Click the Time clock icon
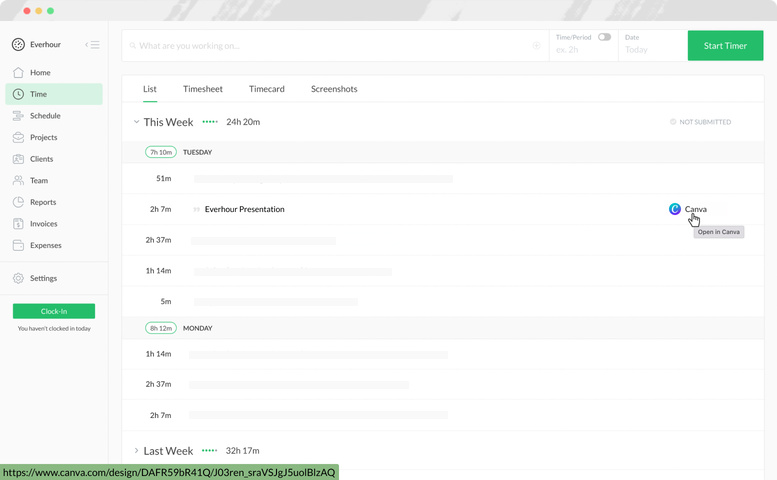Image resolution: width=777 pixels, height=480 pixels. coord(18,94)
